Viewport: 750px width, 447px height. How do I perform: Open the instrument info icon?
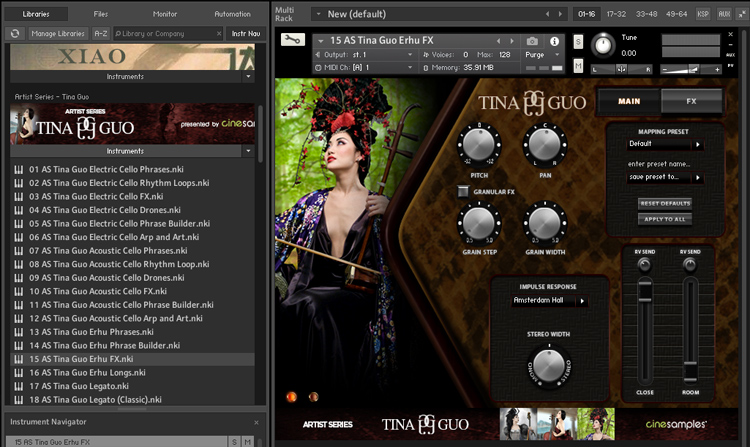tap(554, 41)
